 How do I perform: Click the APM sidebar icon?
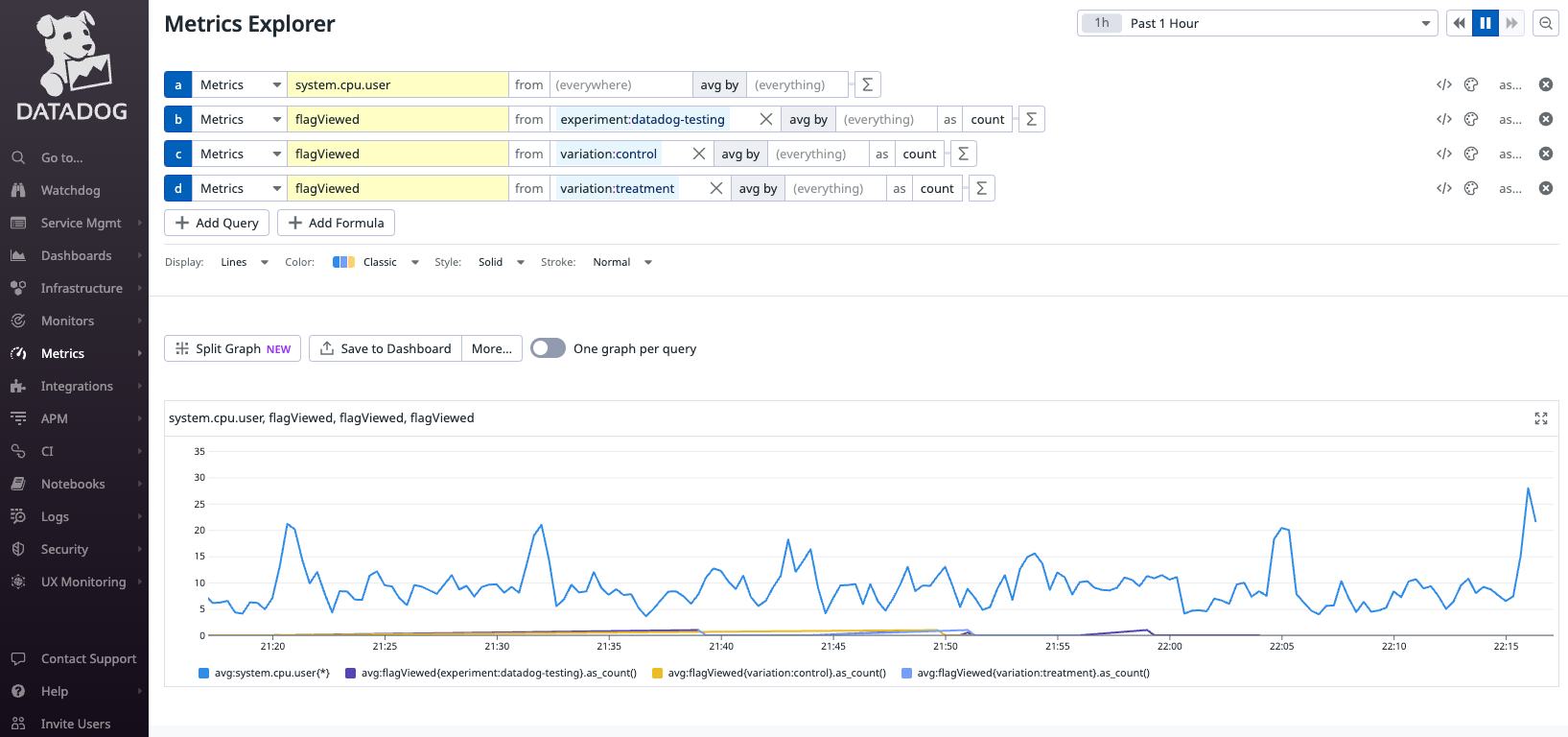(x=18, y=418)
